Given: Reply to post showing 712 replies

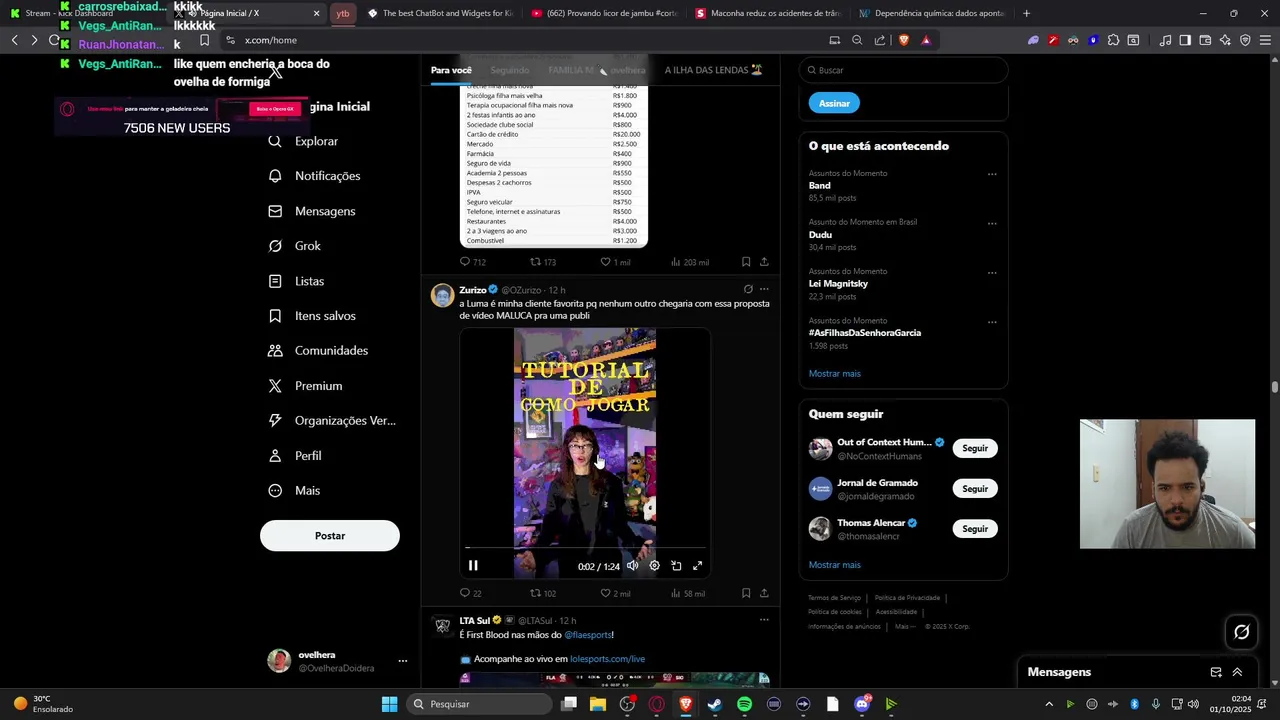Looking at the screenshot, I should (x=472, y=262).
